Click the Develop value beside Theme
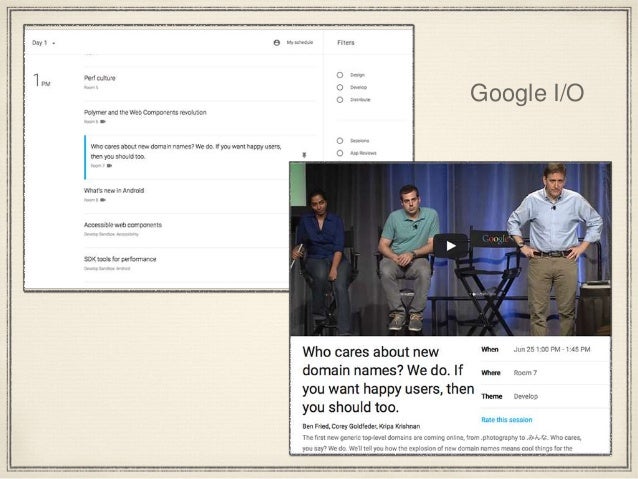Viewport: 638px width, 479px height. click(526, 396)
